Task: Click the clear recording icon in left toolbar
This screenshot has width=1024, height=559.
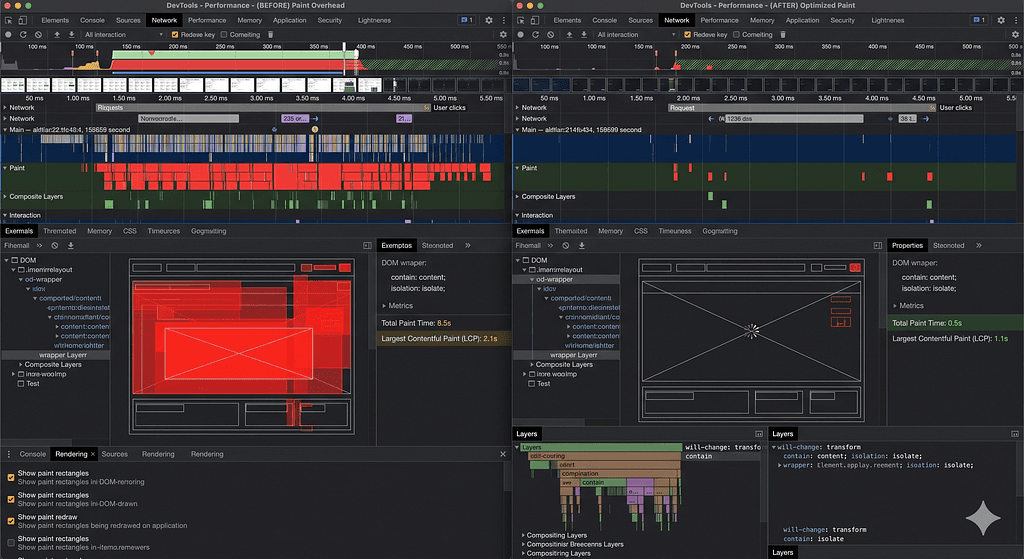Action: pyautogui.click(x=39, y=35)
